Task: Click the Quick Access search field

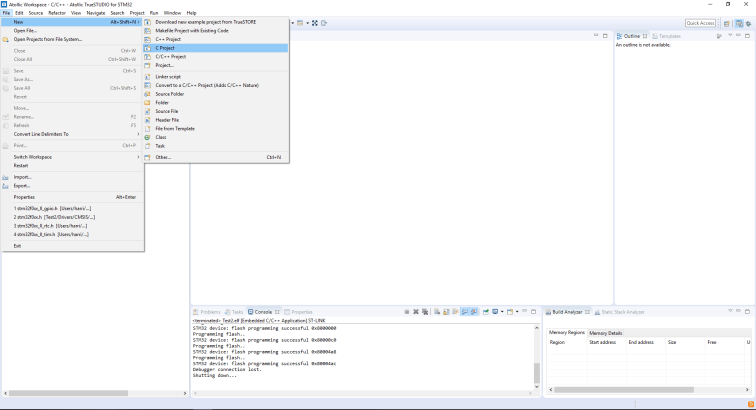Action: (x=699, y=22)
